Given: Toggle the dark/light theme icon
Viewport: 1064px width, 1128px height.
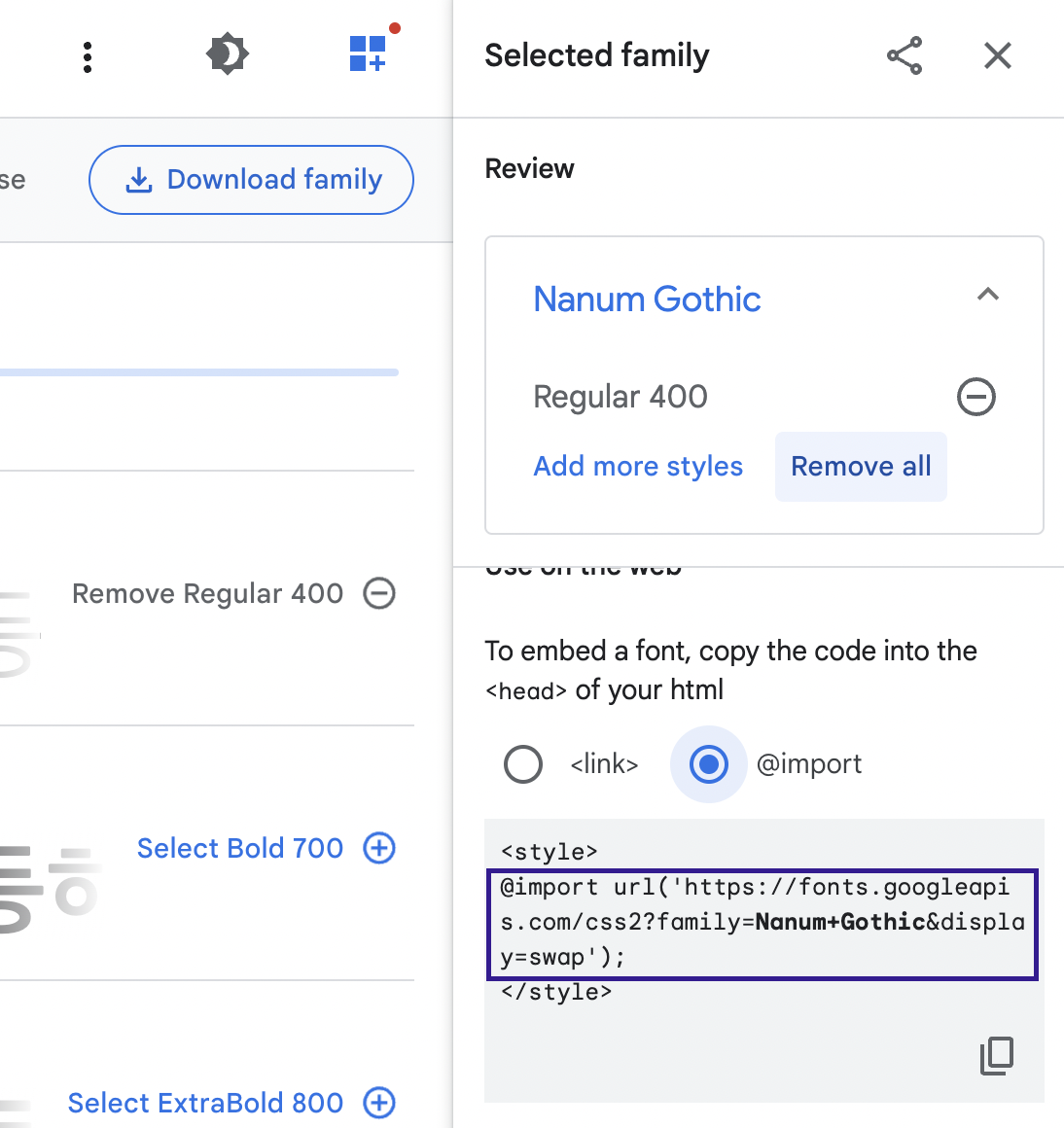Looking at the screenshot, I should tap(228, 53).
